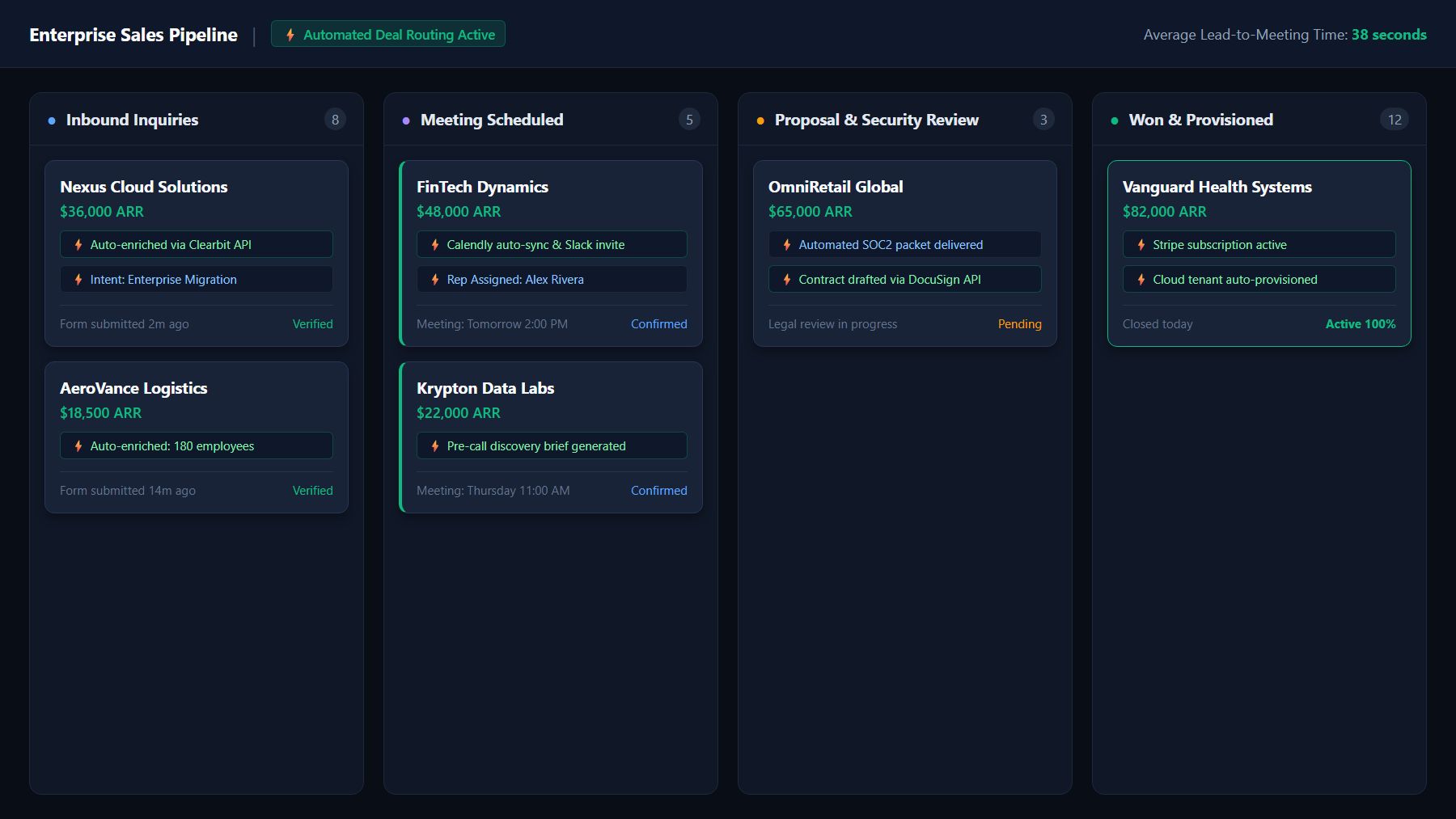Image resolution: width=1456 pixels, height=819 pixels.
Task: Click bolt icon beside Auto-enriched via Clearbit API
Action: click(78, 244)
